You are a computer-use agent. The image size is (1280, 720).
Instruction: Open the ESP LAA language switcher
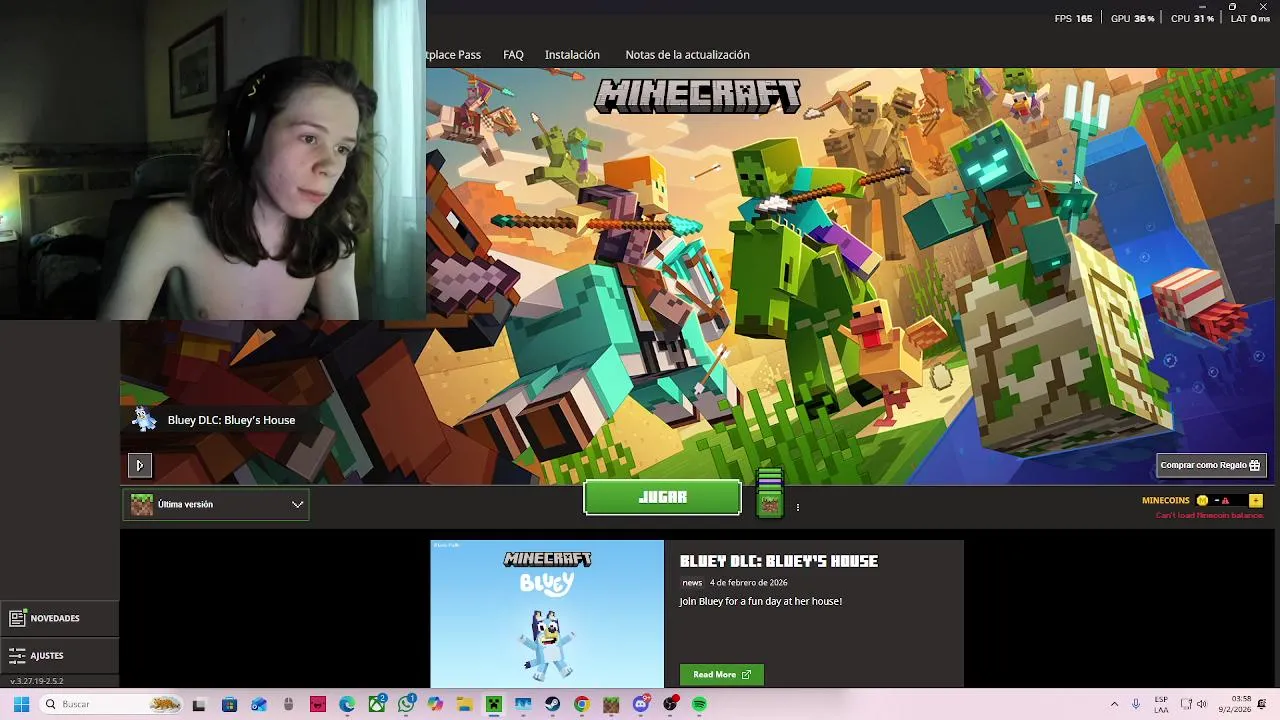pos(1161,704)
